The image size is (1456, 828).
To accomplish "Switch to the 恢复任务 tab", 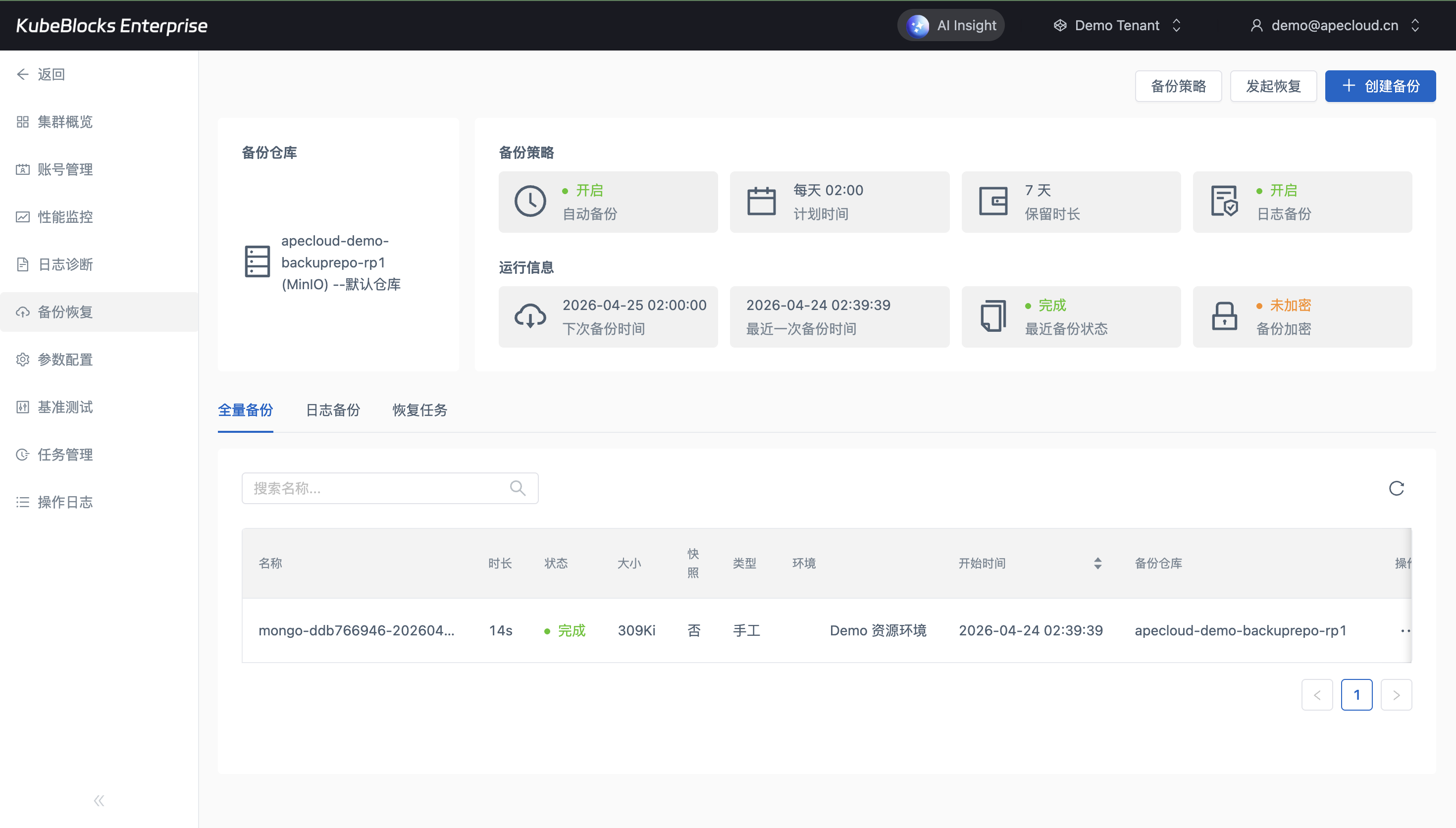I will [x=419, y=410].
